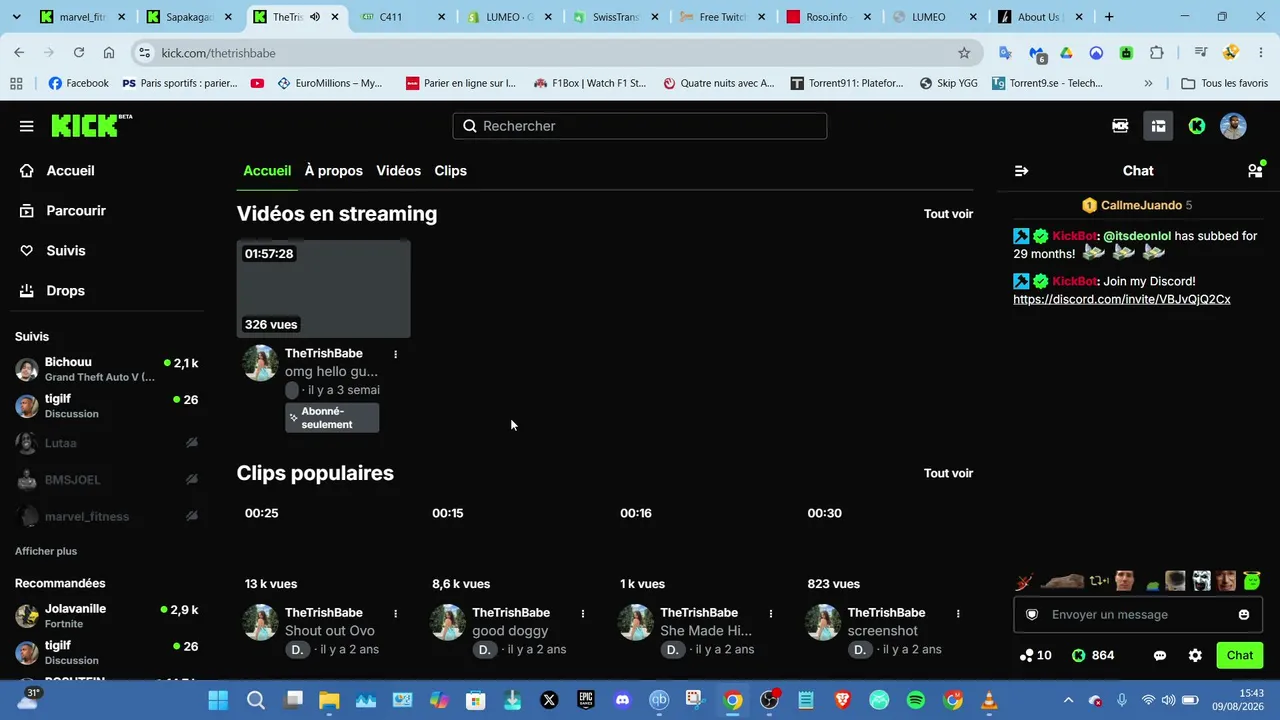Open the user profile avatar menu
The width and height of the screenshot is (1280, 720).
[x=1233, y=126]
